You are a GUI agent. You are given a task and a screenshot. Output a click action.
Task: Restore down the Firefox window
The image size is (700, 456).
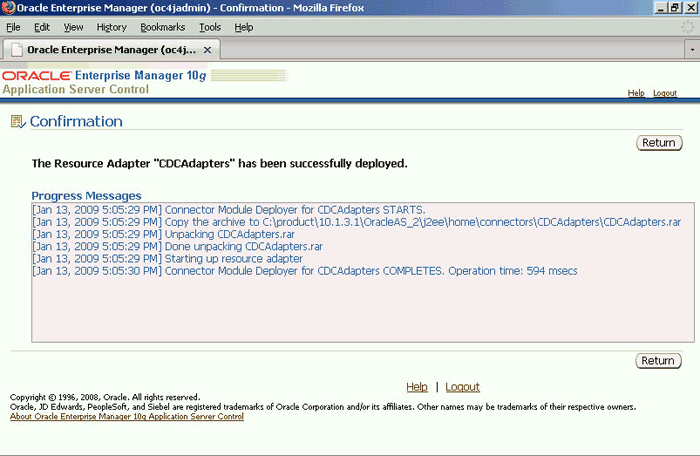(675, 8)
